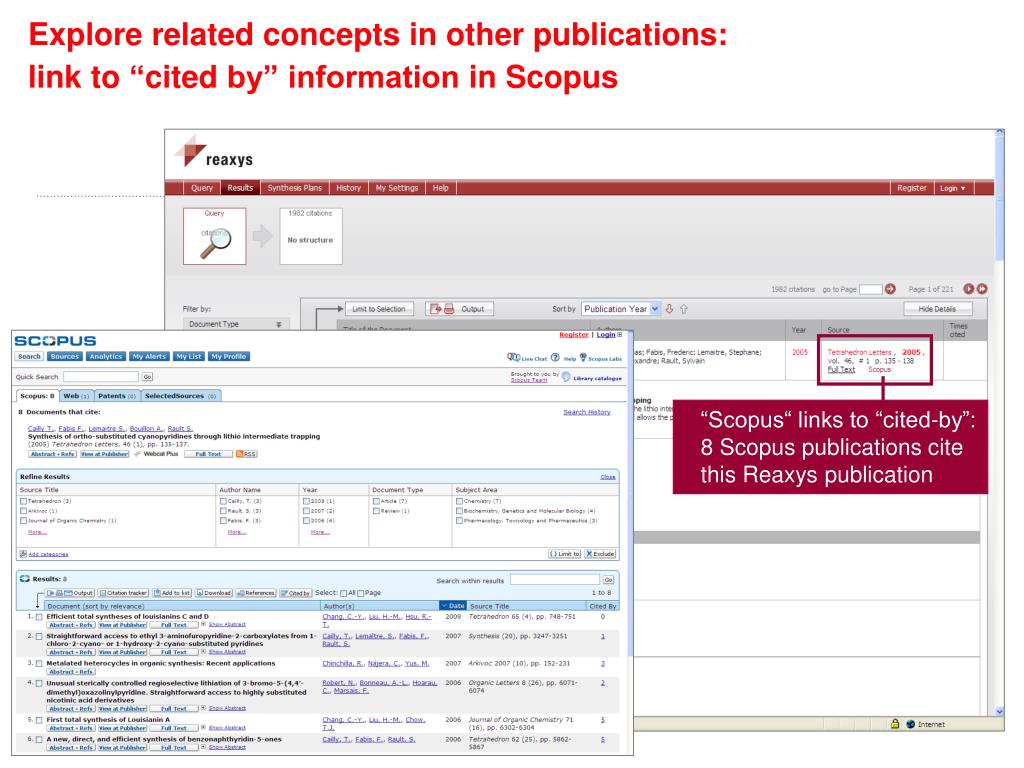Click the Scopus link in Reaxys source cell
This screenshot has height=768, width=1024.
point(879,370)
